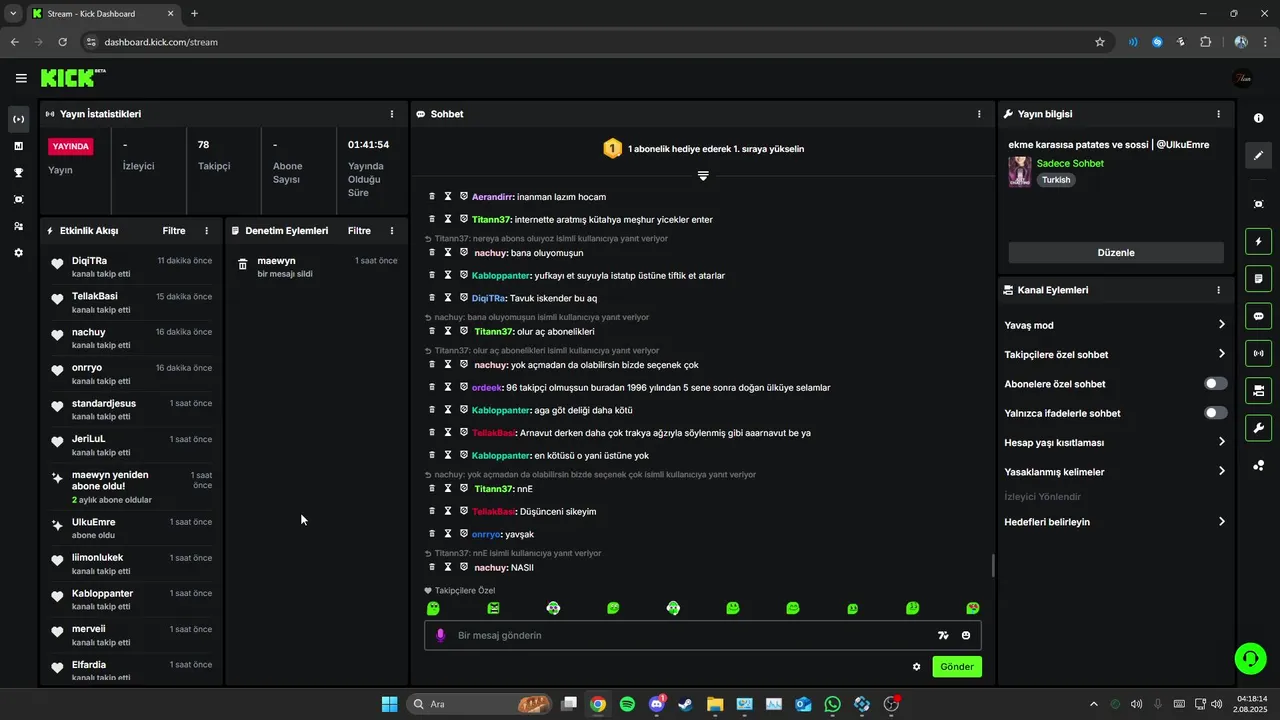Click the Düzenle button
The height and width of the screenshot is (720, 1280).
(1116, 253)
